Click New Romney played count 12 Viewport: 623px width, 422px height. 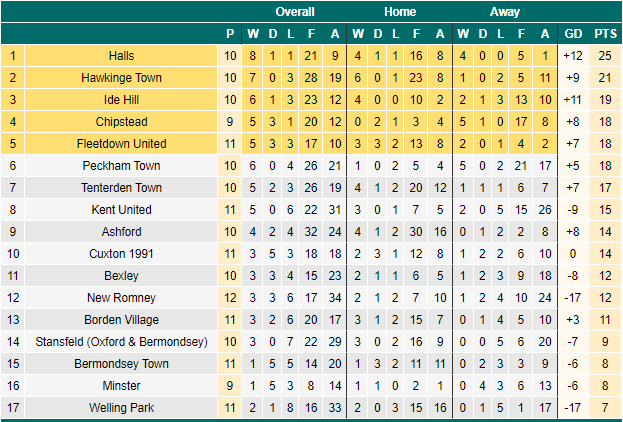tap(230, 298)
